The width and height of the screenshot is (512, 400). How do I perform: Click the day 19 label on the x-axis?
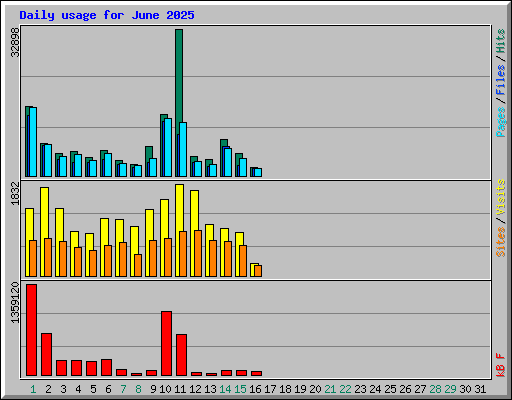[x=300, y=389]
